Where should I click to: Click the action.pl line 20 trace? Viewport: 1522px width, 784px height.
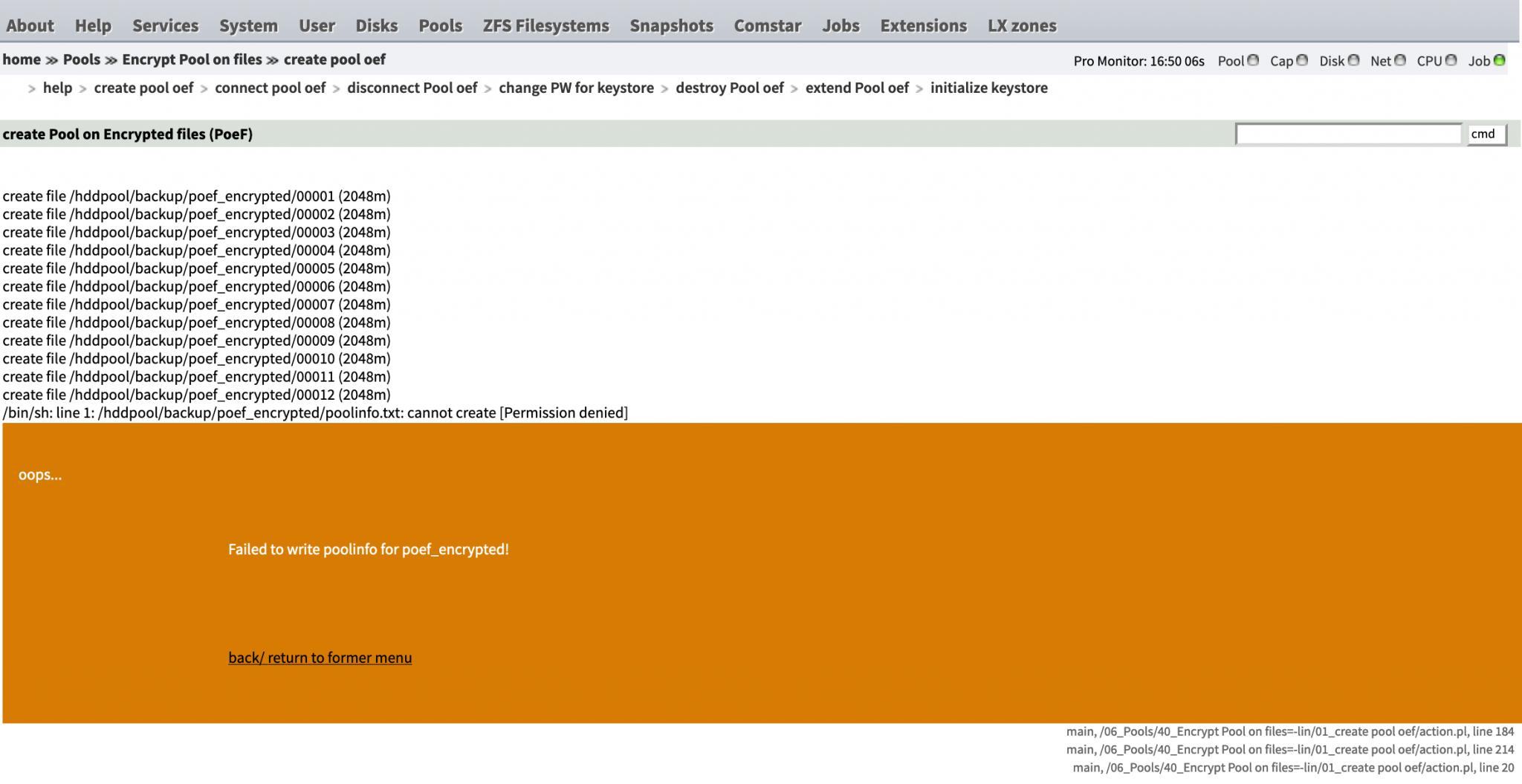coord(1293,767)
